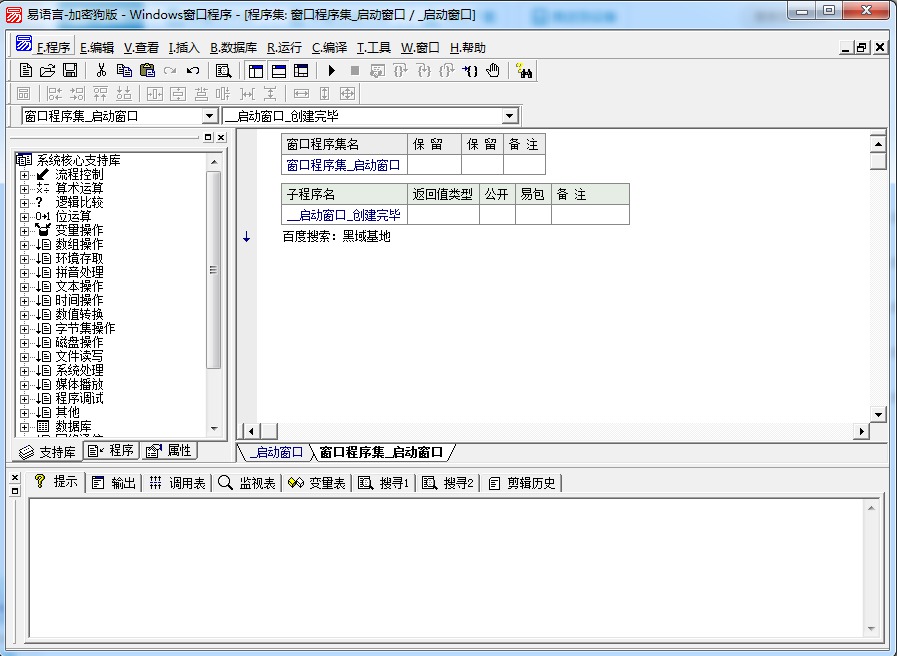This screenshot has height=656, width=897.
Task: Expand the 磁盘操作 tree node
Action: [25, 343]
